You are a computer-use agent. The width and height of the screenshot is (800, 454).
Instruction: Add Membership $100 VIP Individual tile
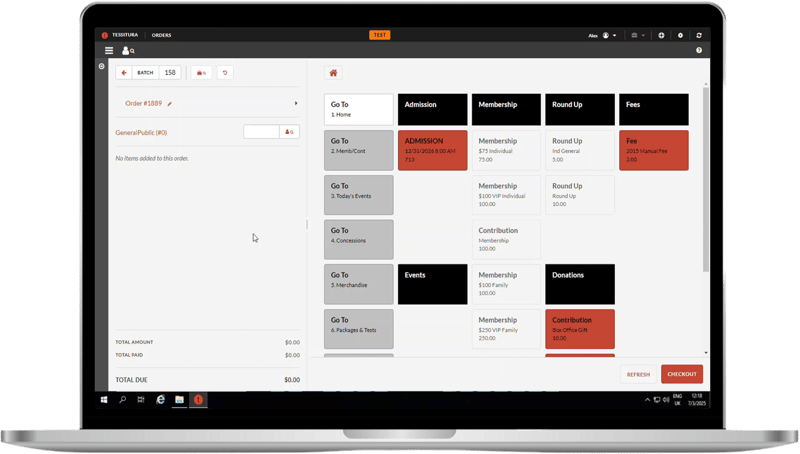pyautogui.click(x=506, y=195)
